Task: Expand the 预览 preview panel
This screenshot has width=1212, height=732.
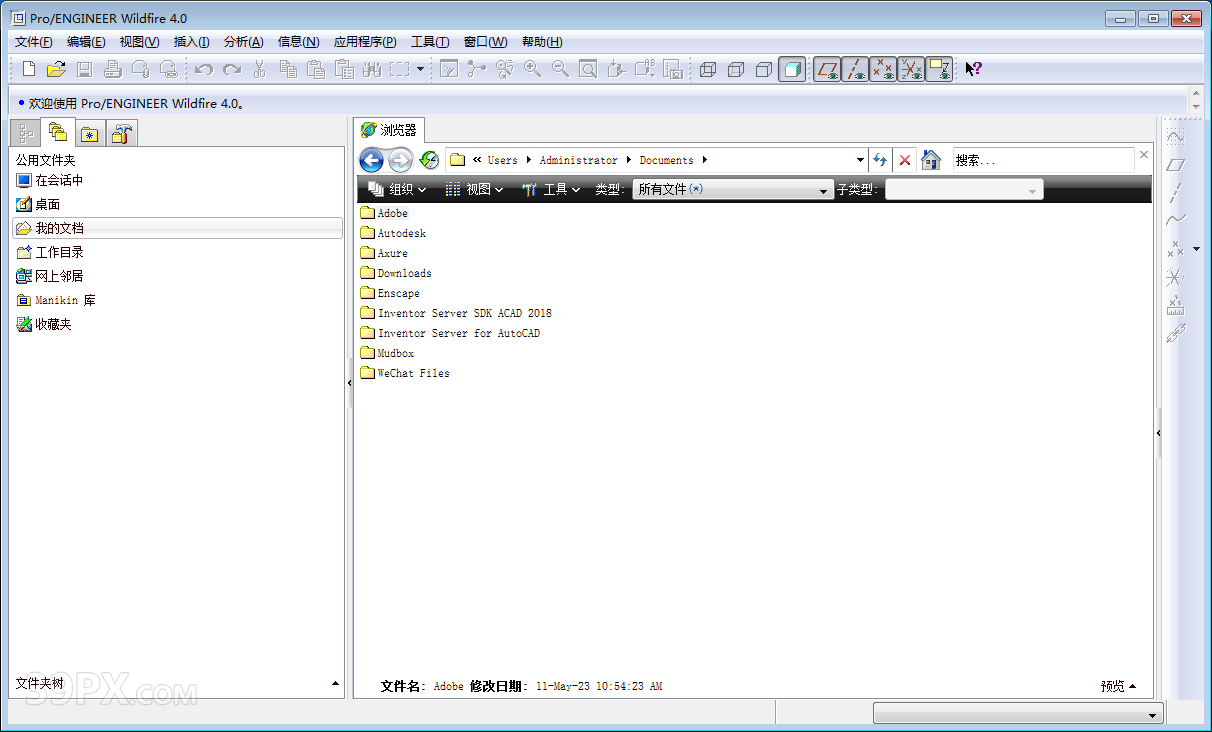Action: click(1118, 686)
